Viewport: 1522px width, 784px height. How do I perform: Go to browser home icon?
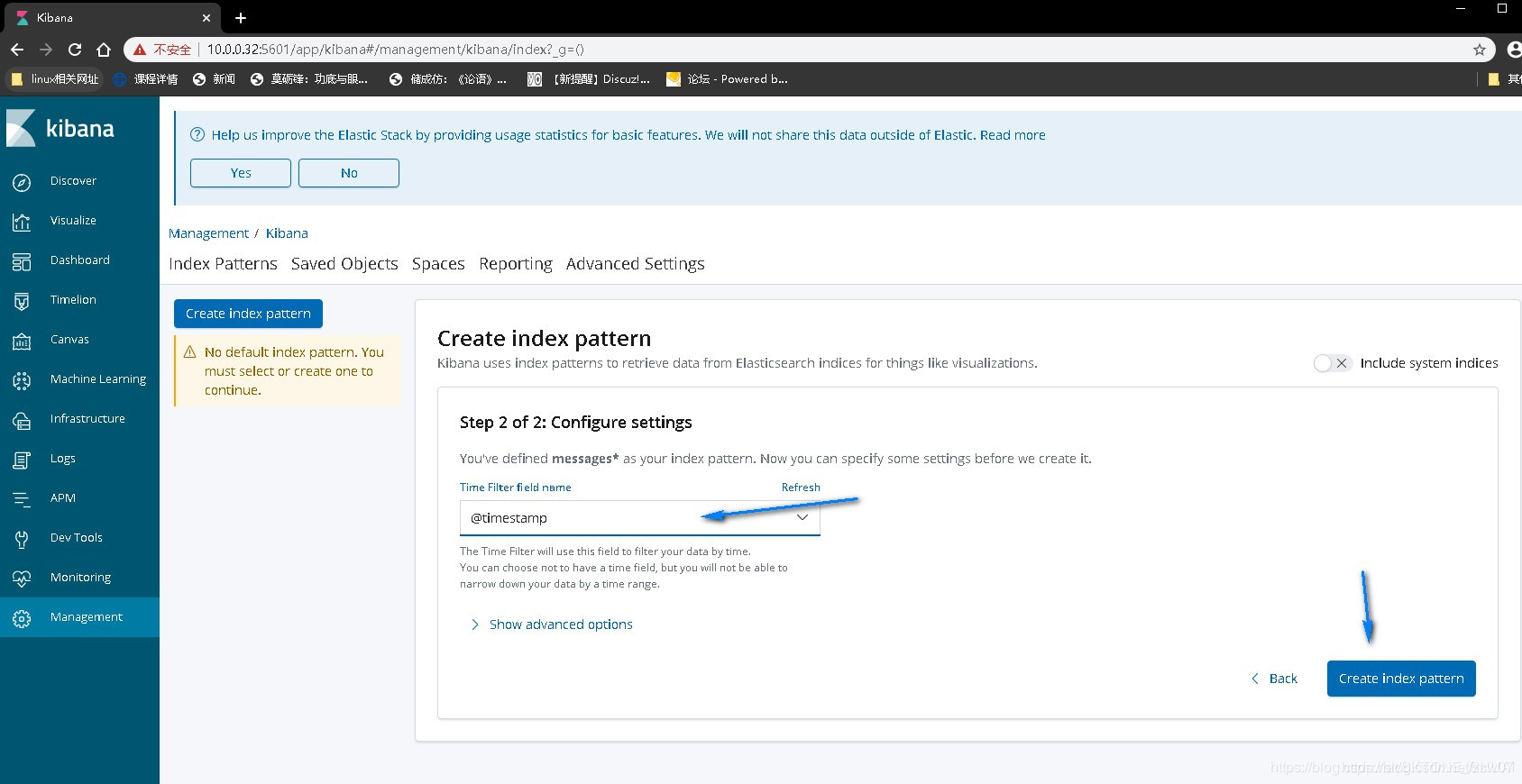[x=104, y=50]
